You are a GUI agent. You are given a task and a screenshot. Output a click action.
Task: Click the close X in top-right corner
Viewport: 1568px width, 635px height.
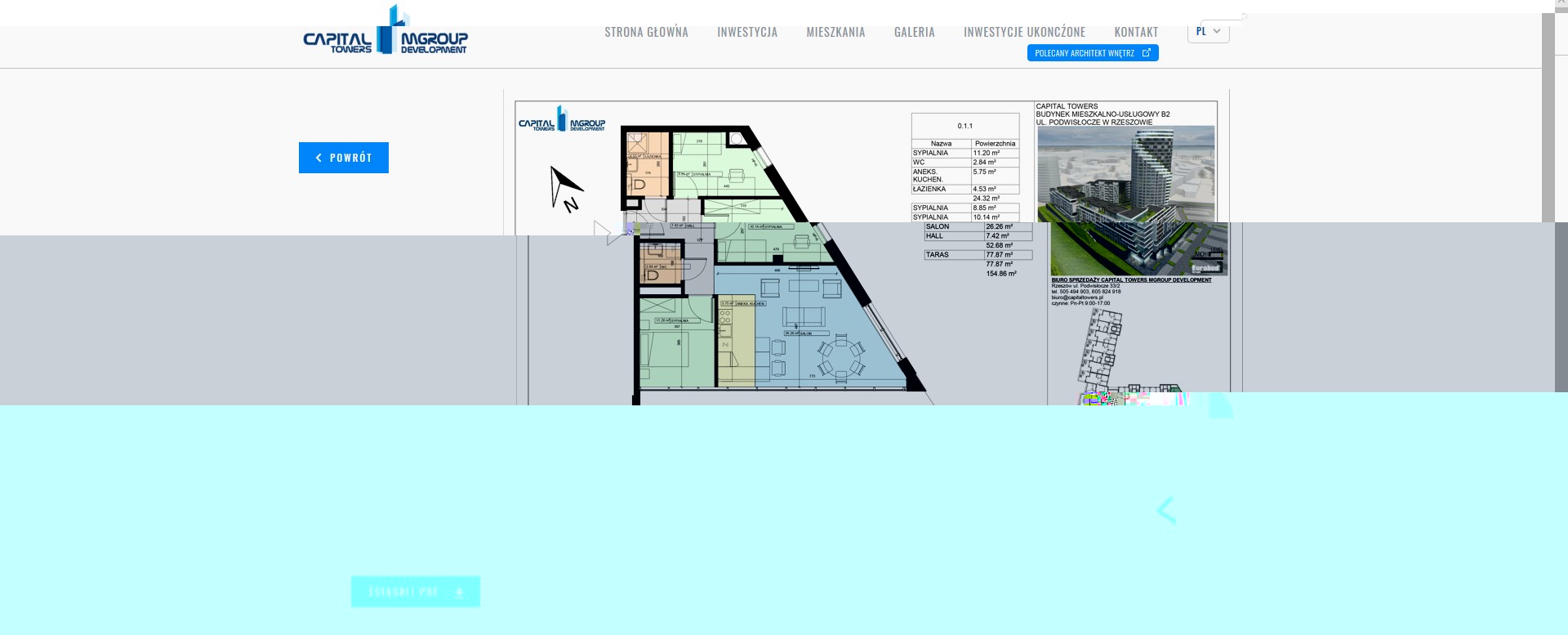coord(1561,4)
